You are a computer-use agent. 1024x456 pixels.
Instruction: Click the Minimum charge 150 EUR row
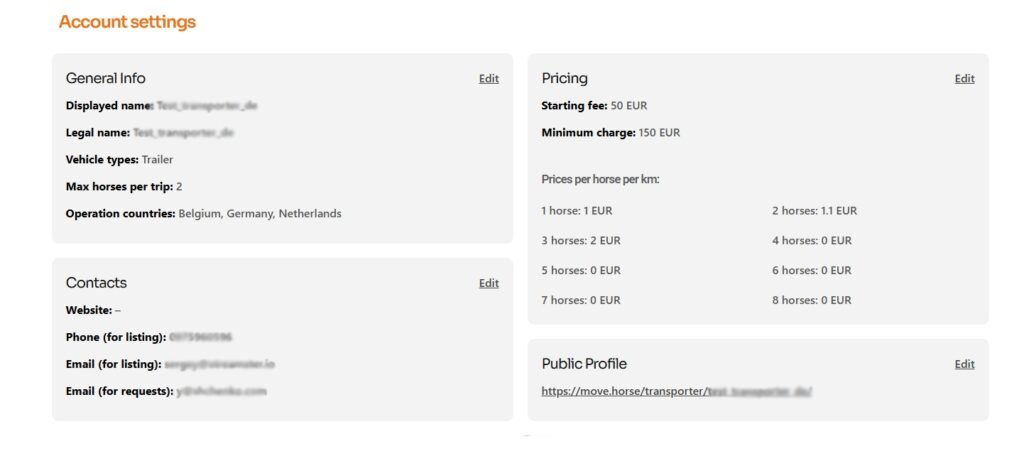click(610, 132)
